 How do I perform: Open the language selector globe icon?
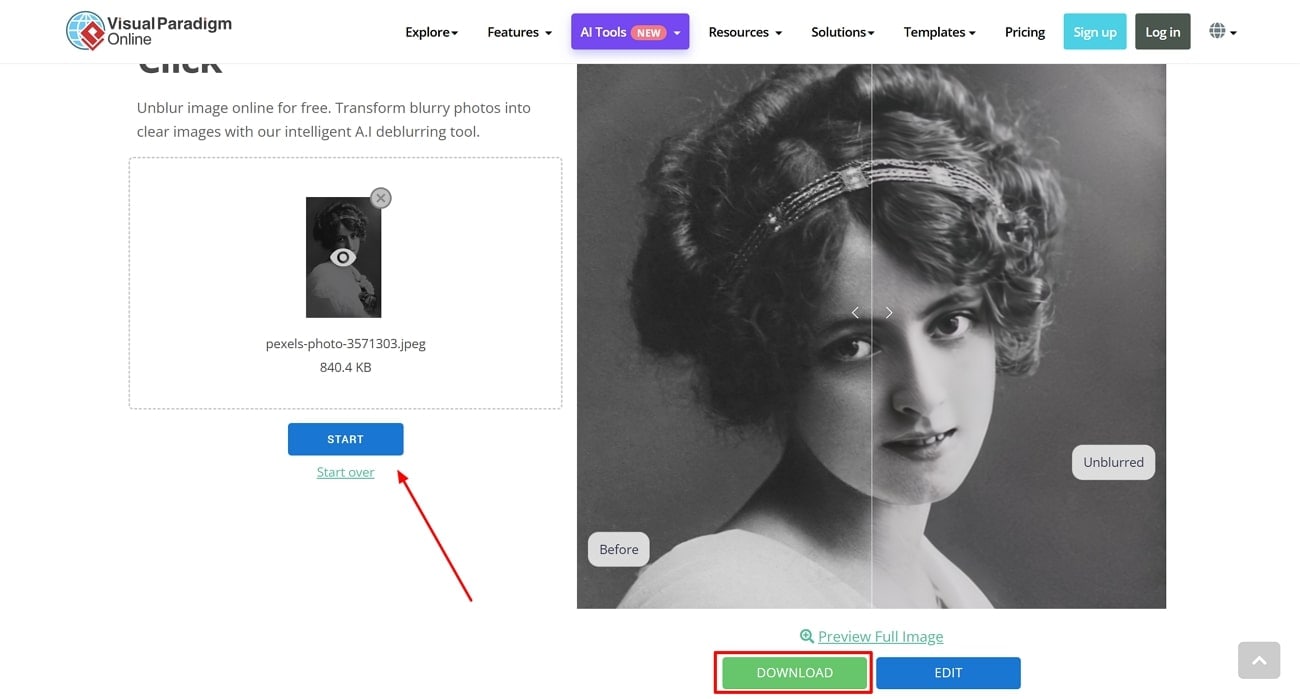pyautogui.click(x=1218, y=31)
